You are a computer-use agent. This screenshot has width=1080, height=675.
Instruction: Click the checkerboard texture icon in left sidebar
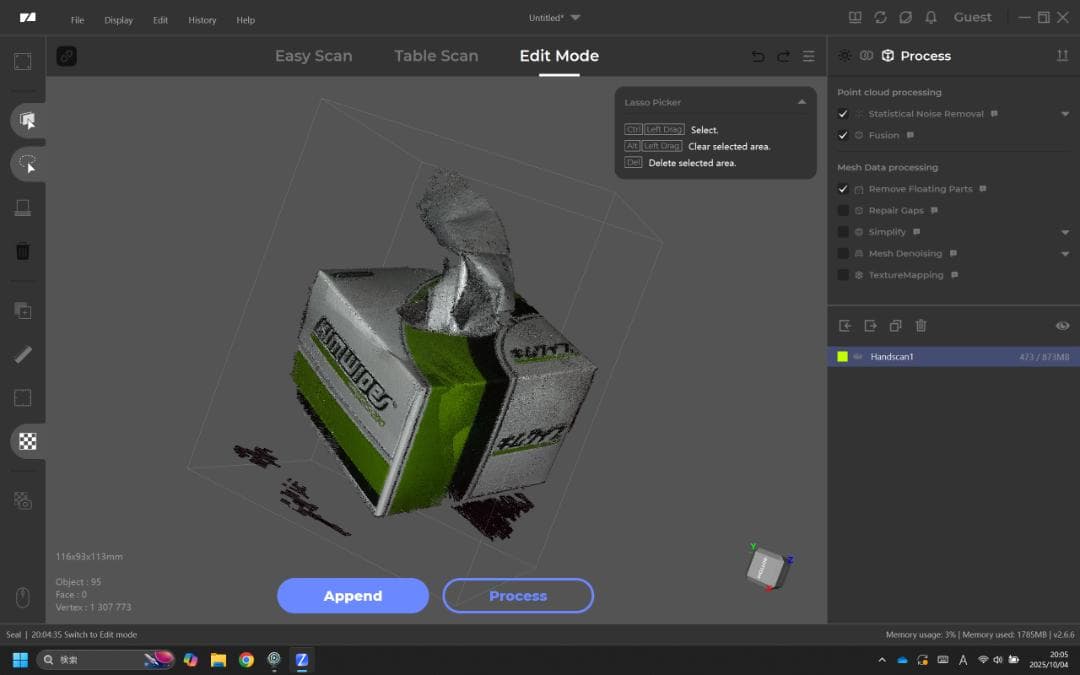(27, 441)
